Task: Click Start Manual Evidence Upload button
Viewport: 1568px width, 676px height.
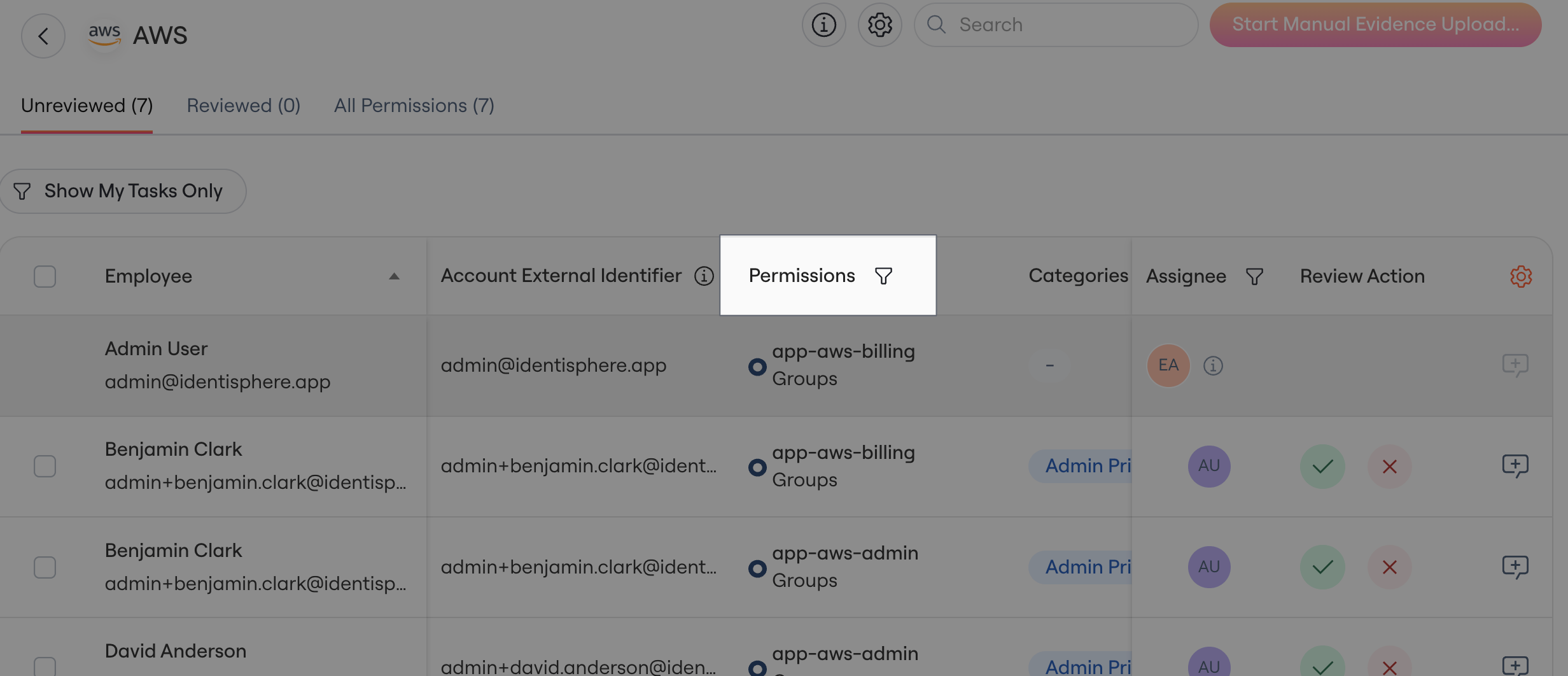Action: (x=1375, y=24)
